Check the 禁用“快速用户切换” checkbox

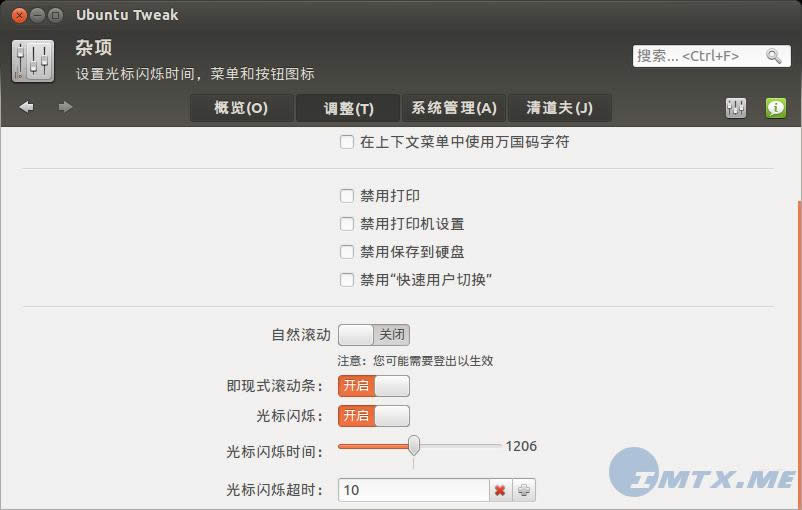[x=347, y=280]
